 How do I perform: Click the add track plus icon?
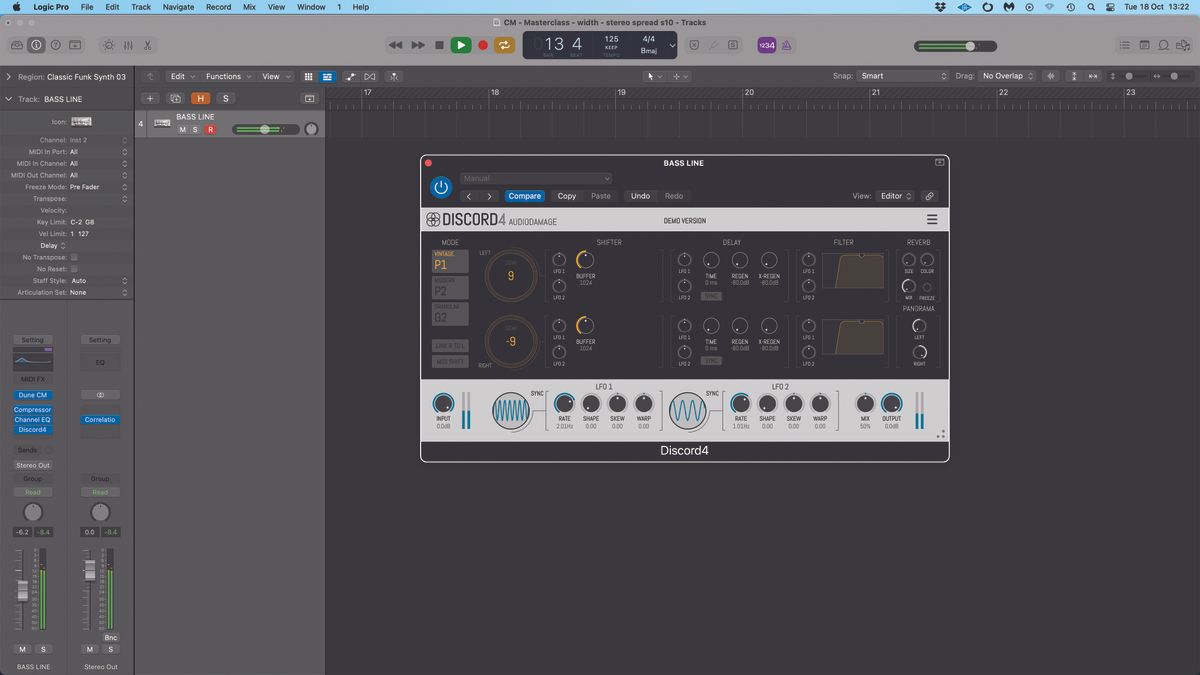click(x=150, y=98)
